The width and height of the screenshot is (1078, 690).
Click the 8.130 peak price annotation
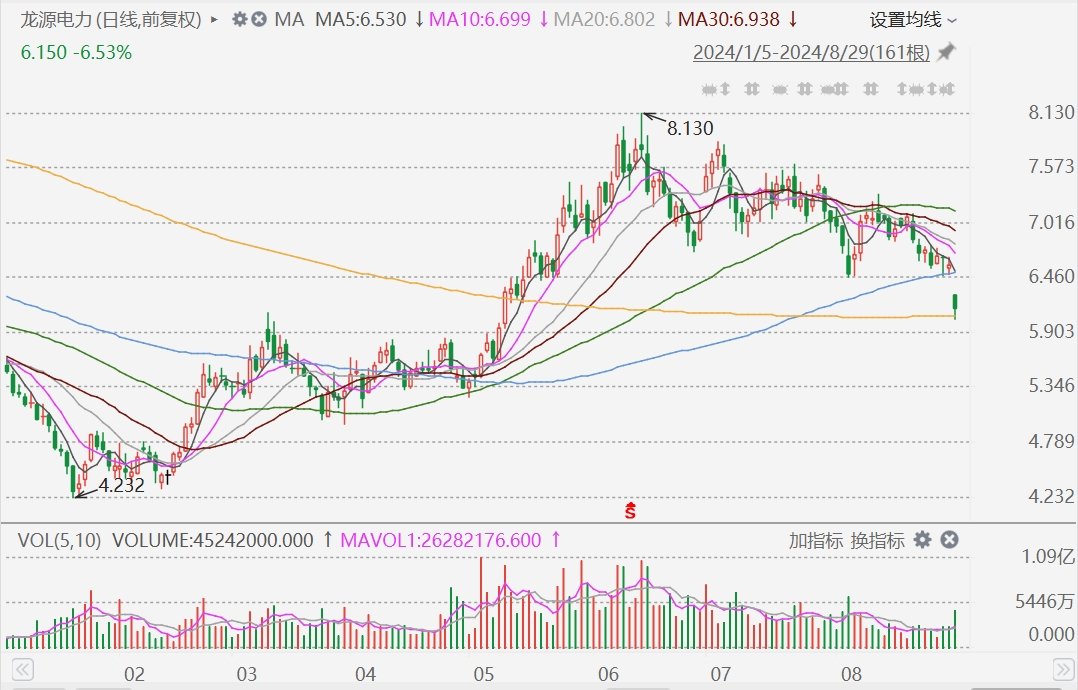tap(689, 128)
